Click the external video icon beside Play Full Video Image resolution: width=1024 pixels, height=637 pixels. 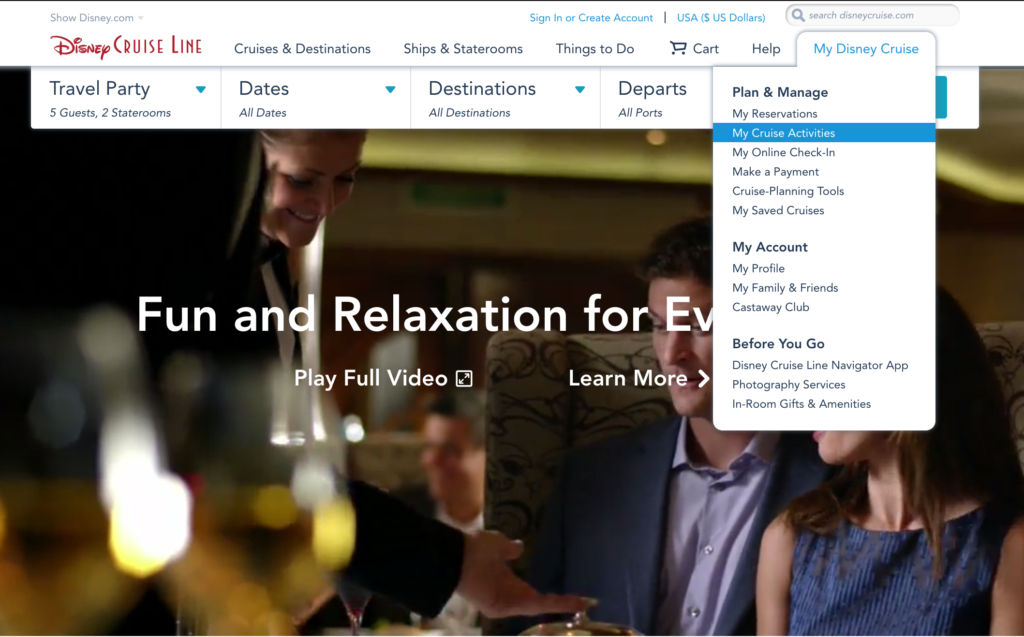(x=464, y=378)
